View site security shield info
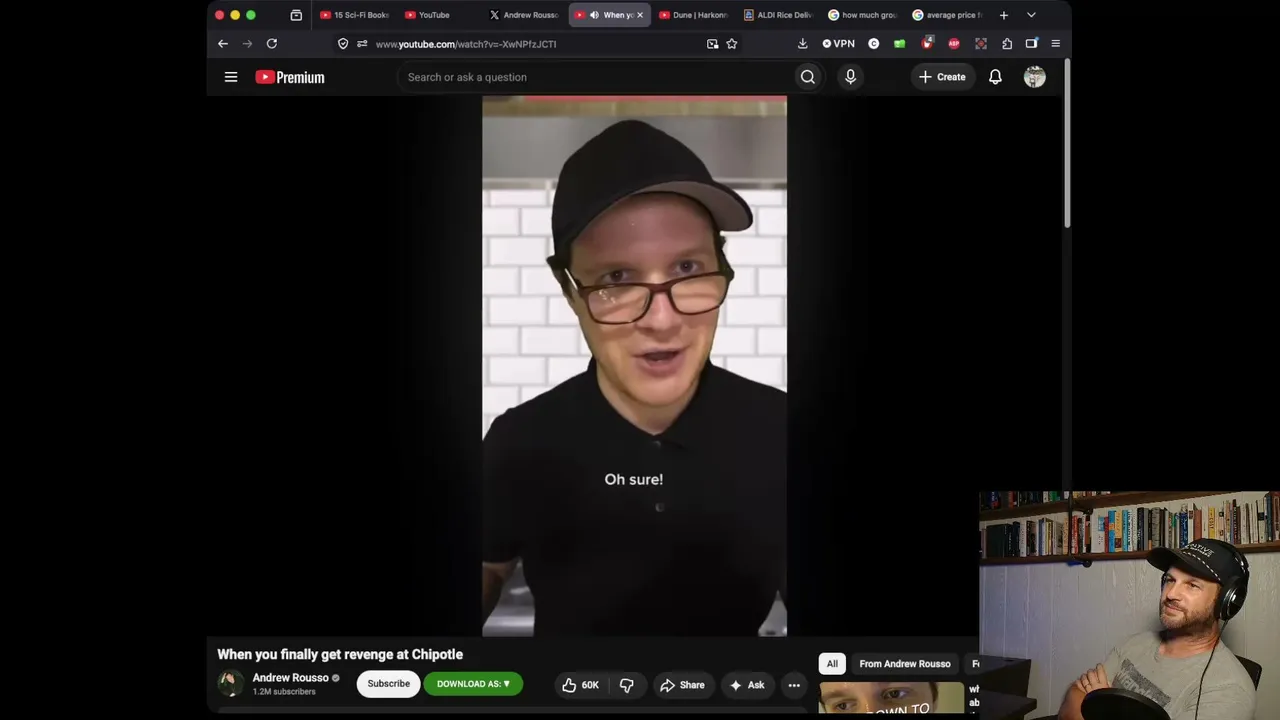 343,44
